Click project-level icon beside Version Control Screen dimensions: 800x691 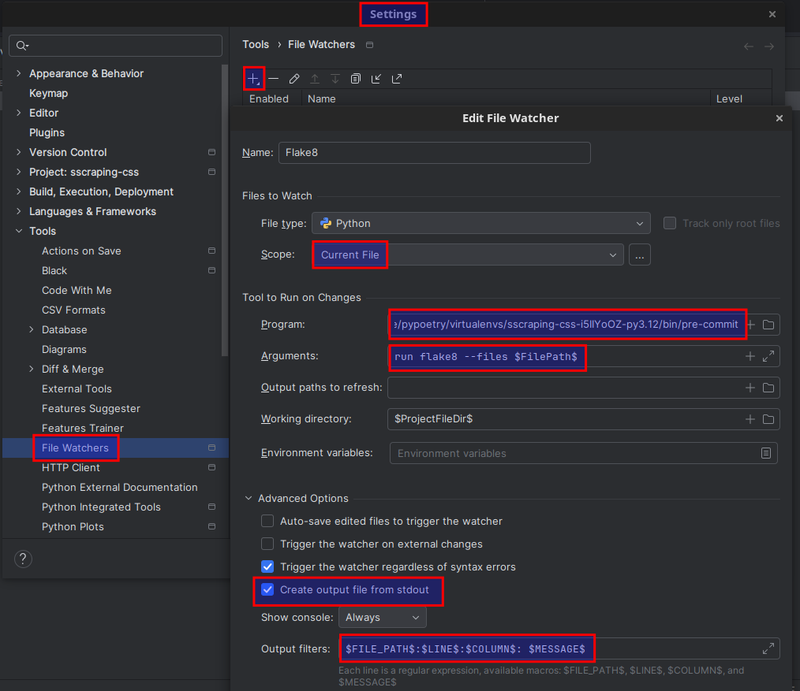[212, 152]
